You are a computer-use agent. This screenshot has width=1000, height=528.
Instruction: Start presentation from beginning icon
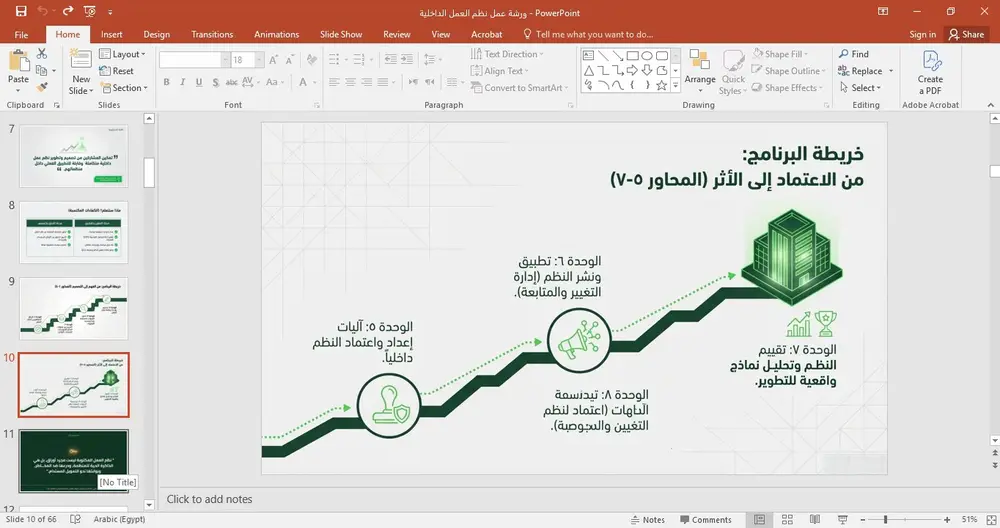[90, 11]
